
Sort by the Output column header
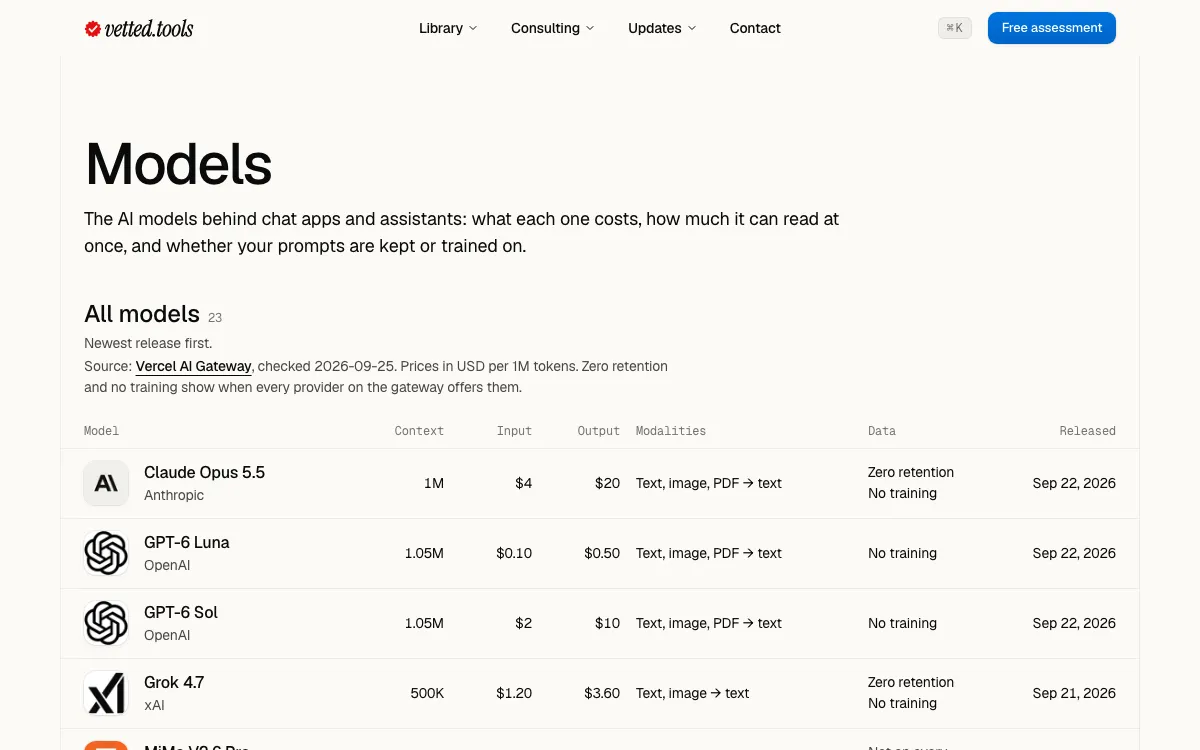599,431
